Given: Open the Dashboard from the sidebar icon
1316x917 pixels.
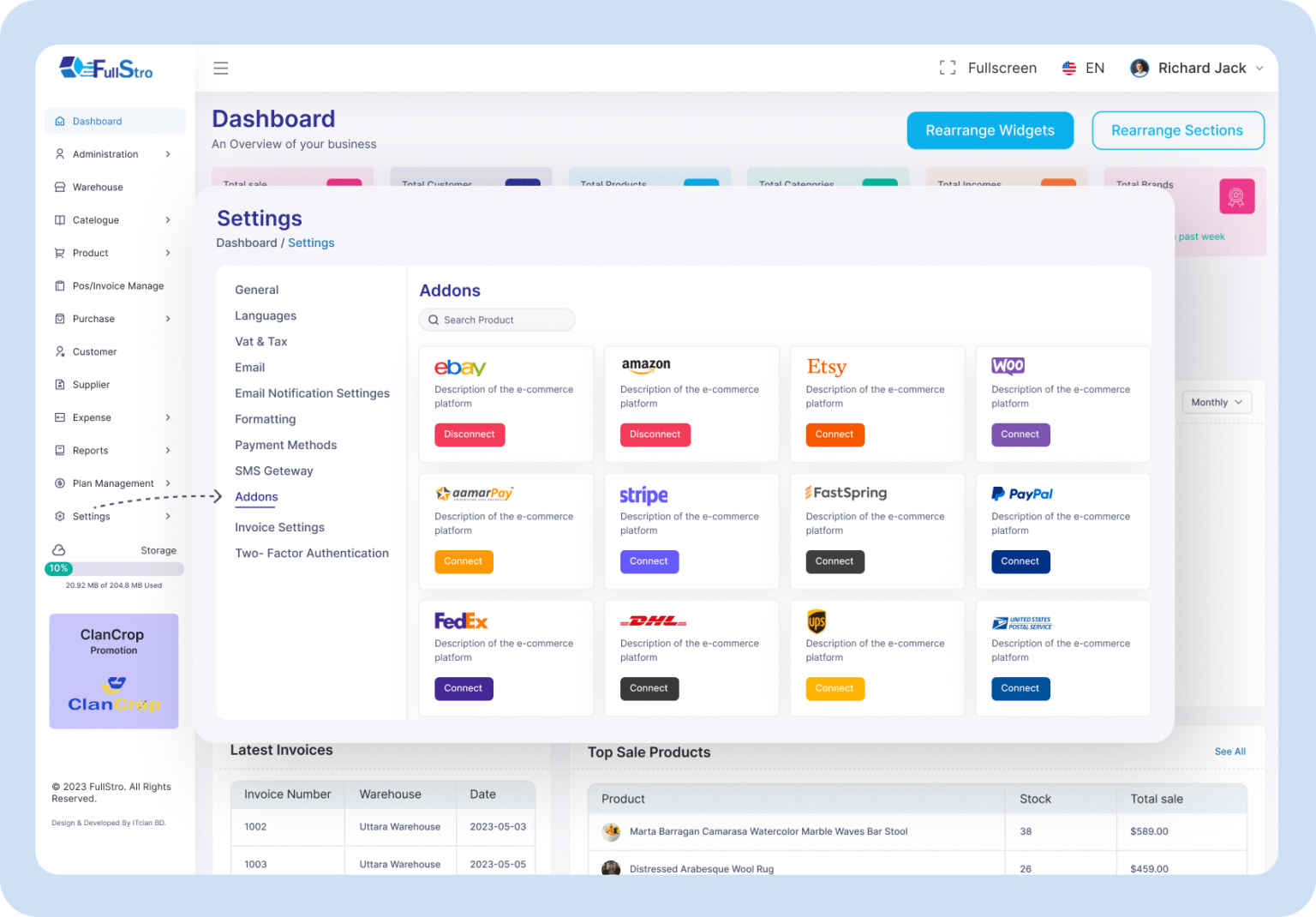Looking at the screenshot, I should click(59, 121).
